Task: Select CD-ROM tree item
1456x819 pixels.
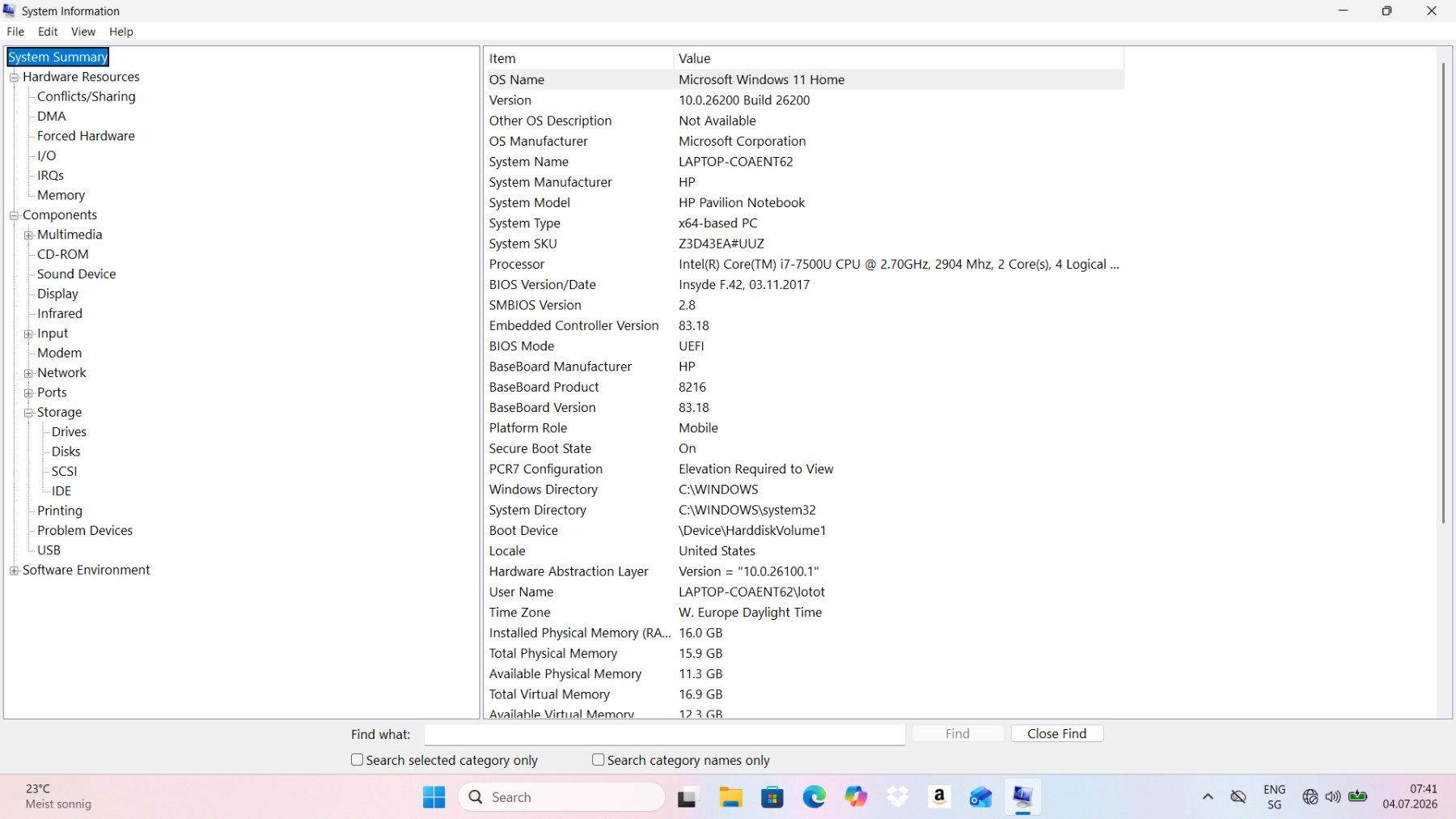Action: [63, 254]
